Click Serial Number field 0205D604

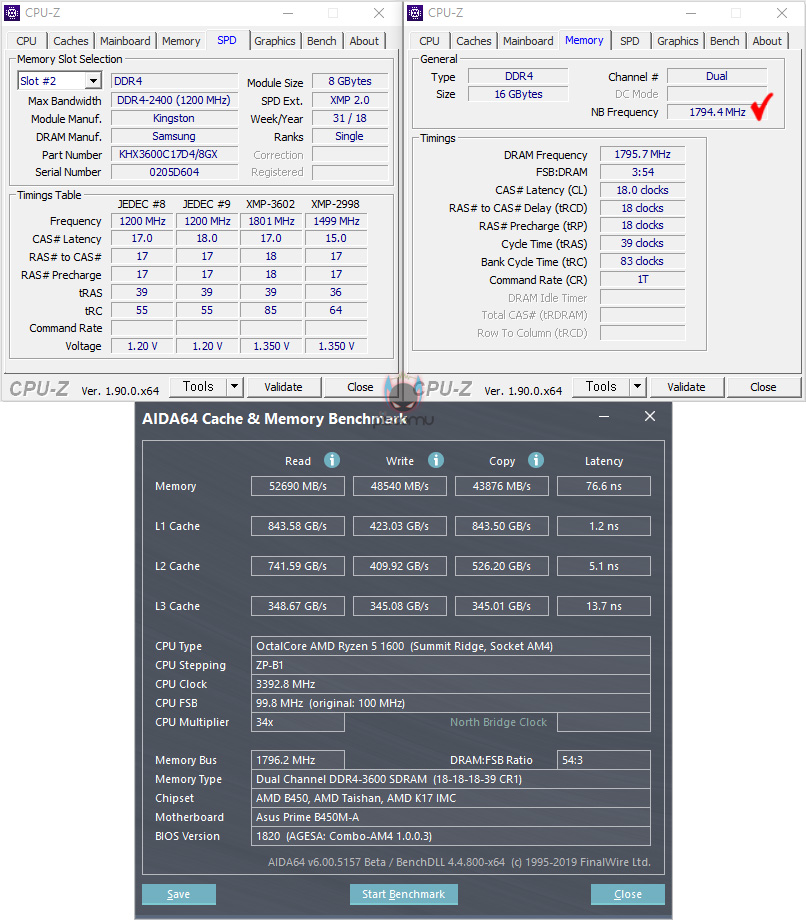pos(174,172)
